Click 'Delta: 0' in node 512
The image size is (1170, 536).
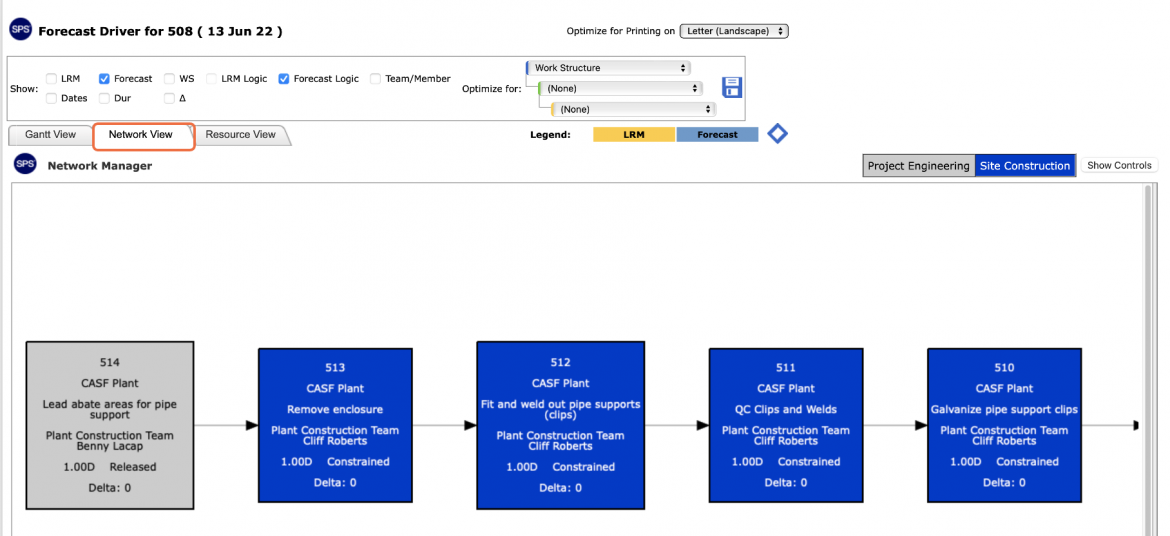[x=560, y=488]
